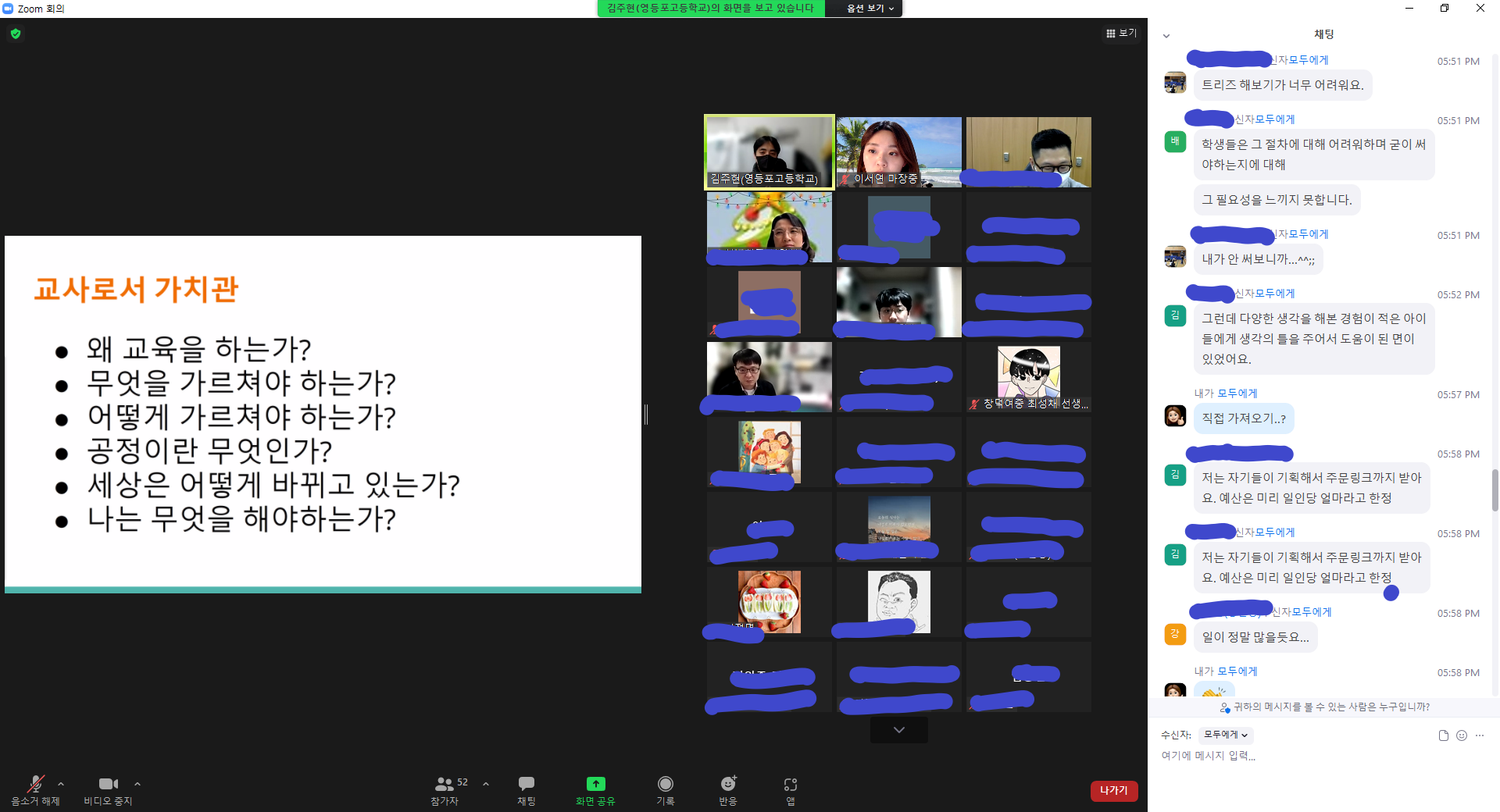Click the record icon in toolbar
This screenshot has width=1500, height=812.
(x=666, y=784)
